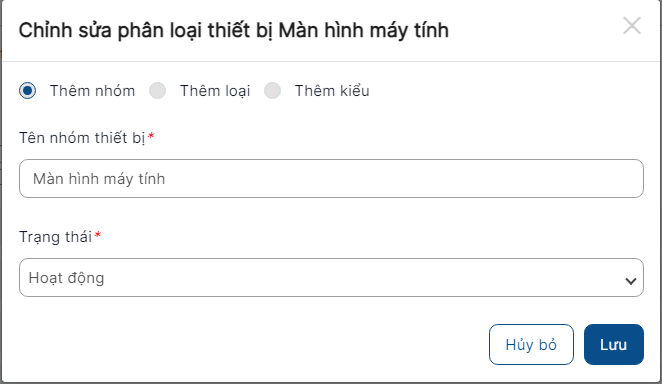Focus the Tên nhóm thiết bị text field
Image resolution: width=662 pixels, height=384 pixels.
click(x=331, y=178)
